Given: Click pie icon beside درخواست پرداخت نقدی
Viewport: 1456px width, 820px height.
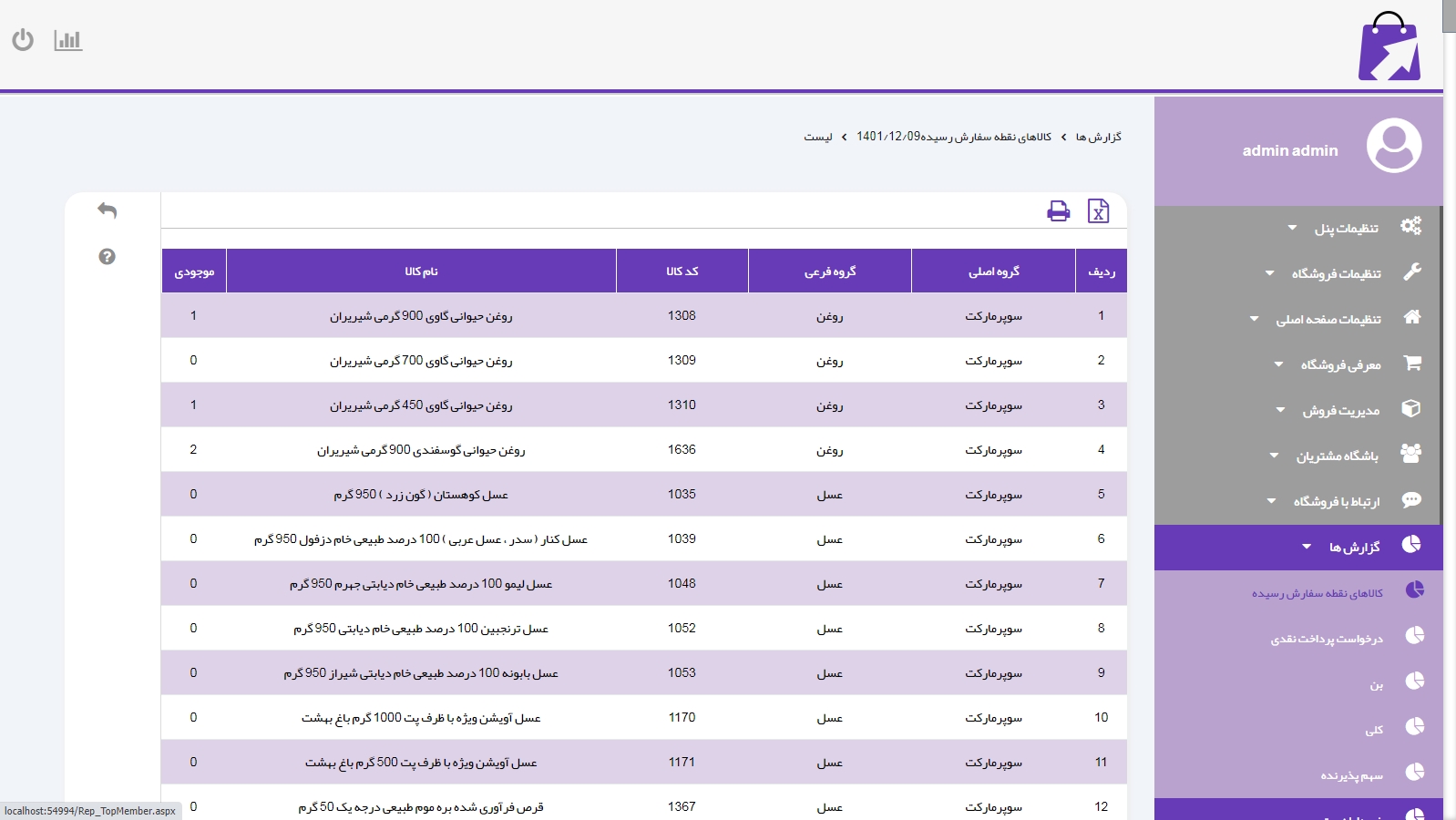Looking at the screenshot, I should click(1415, 636).
